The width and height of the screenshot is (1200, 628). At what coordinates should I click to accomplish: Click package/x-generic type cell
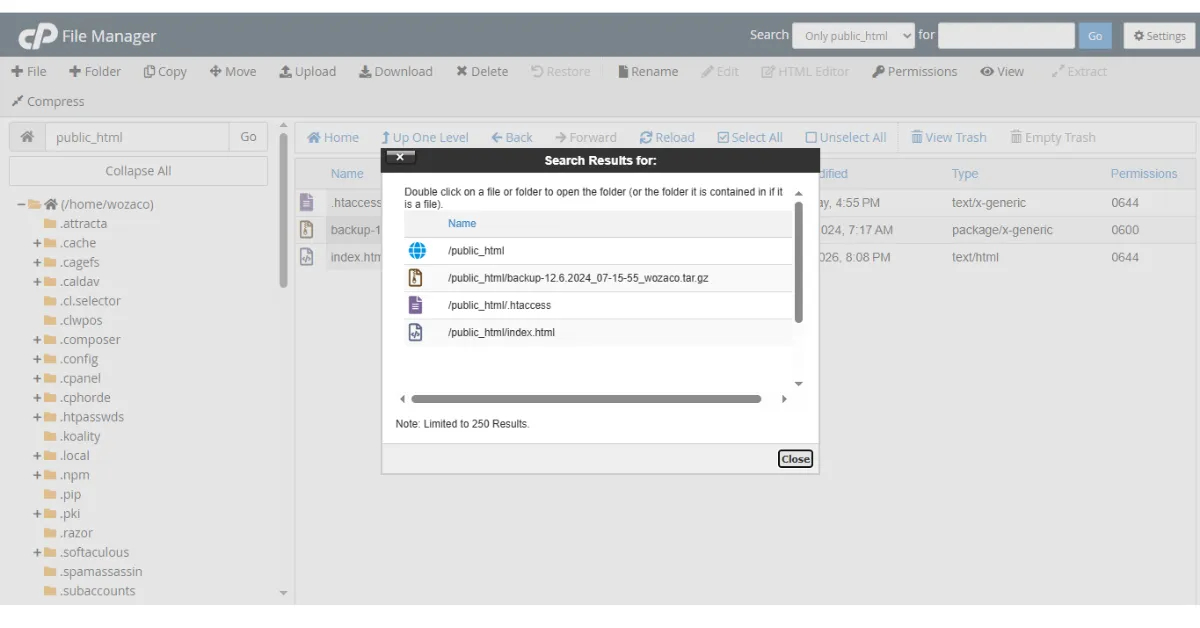click(x=1002, y=230)
